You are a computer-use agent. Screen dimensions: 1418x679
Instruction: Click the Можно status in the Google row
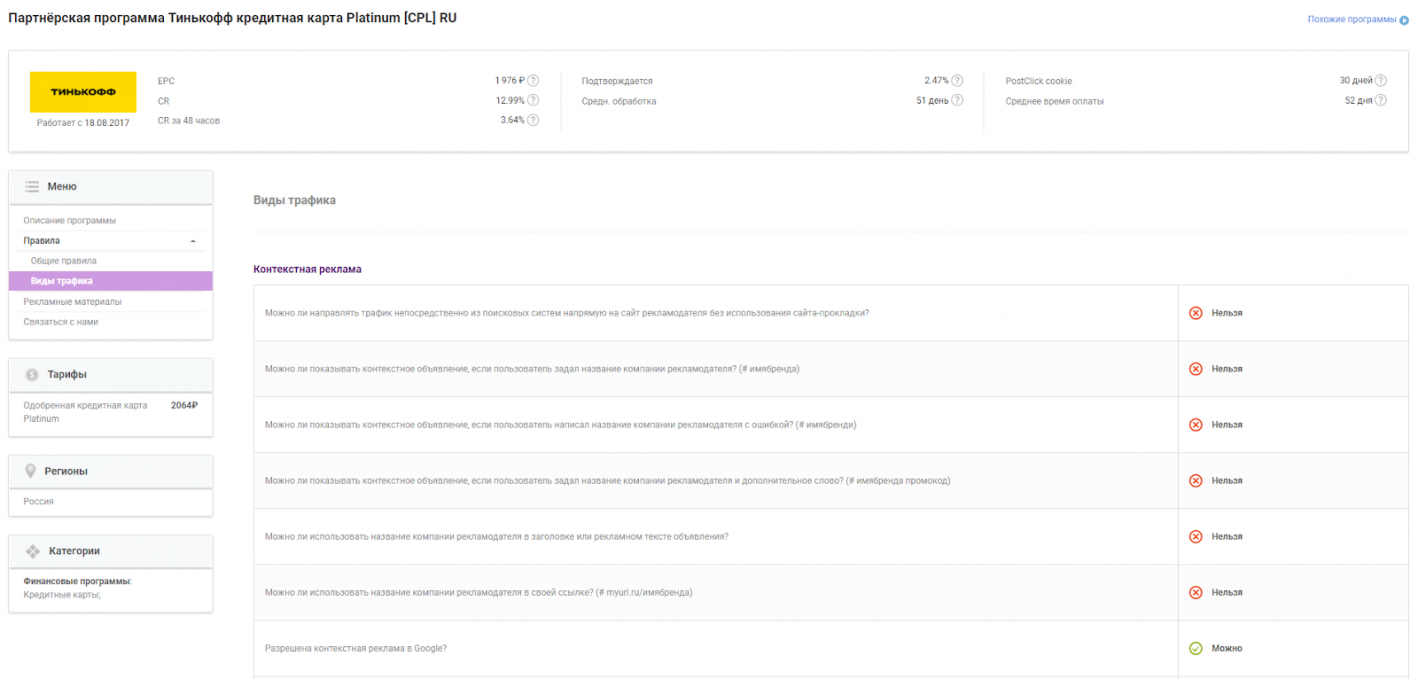tap(1227, 649)
